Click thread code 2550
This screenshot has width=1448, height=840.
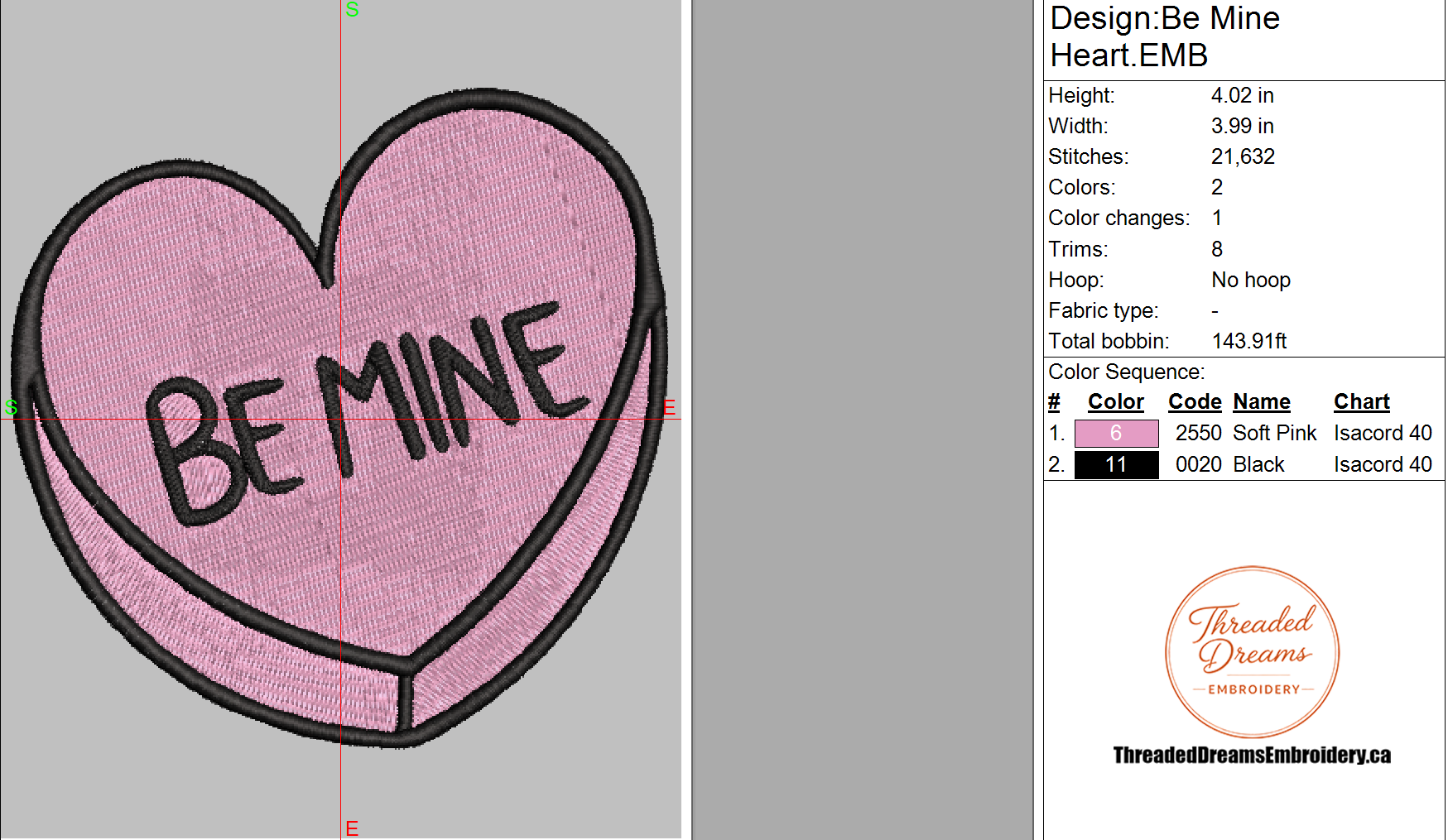(1198, 433)
